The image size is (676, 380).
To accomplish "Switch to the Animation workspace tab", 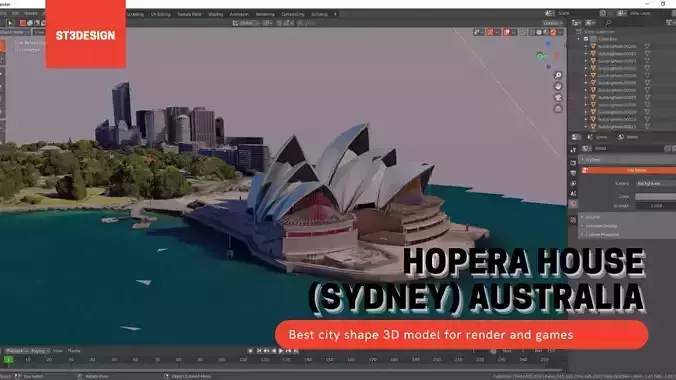I will tap(239, 14).
